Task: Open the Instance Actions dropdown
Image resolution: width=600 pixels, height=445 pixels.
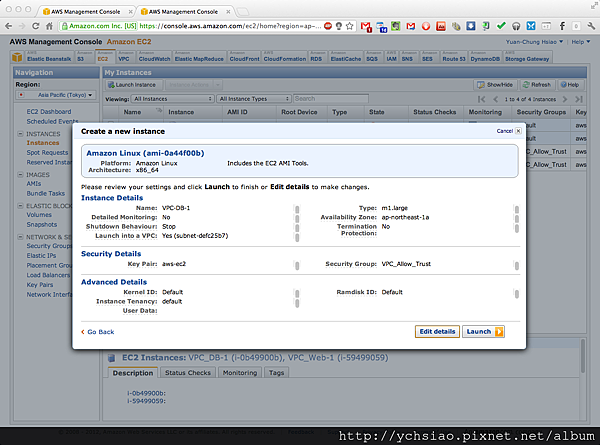Action: click(x=194, y=85)
